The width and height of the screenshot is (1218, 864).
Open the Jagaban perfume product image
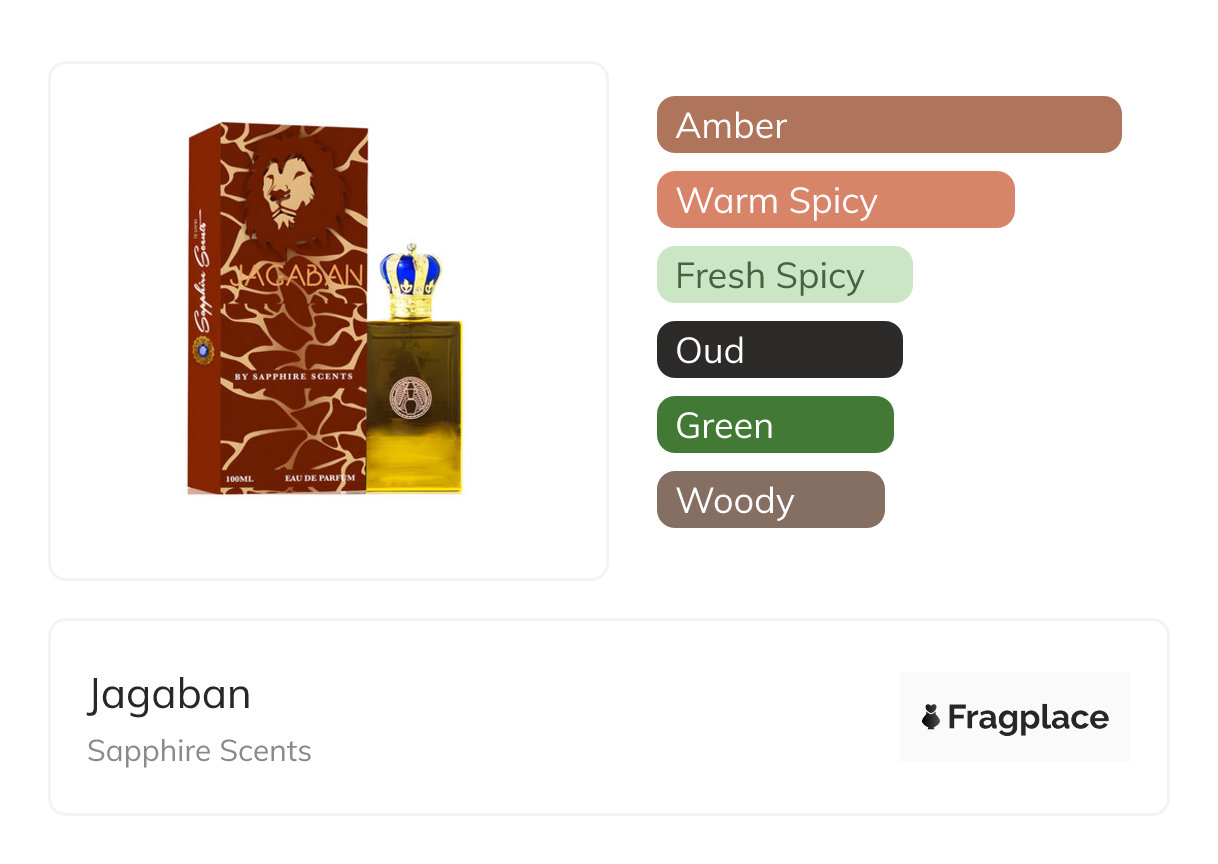tap(326, 308)
